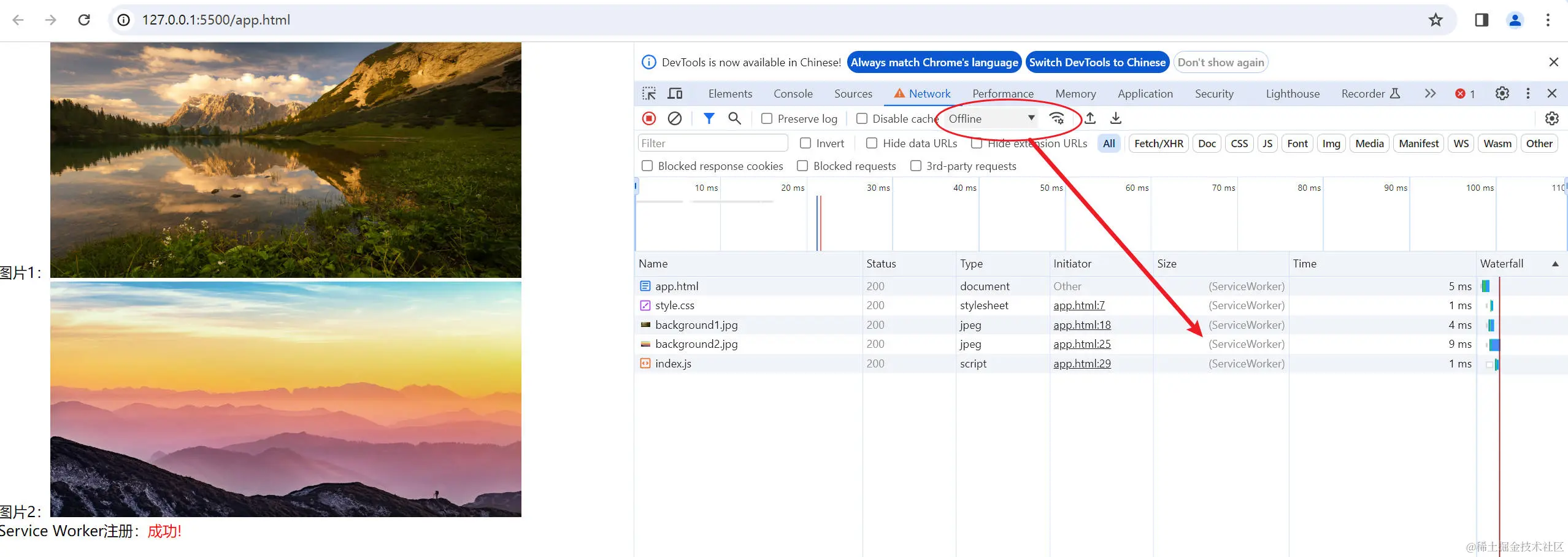The width and height of the screenshot is (1568, 557).
Task: Activate the inspect element picker icon
Action: pos(649,93)
